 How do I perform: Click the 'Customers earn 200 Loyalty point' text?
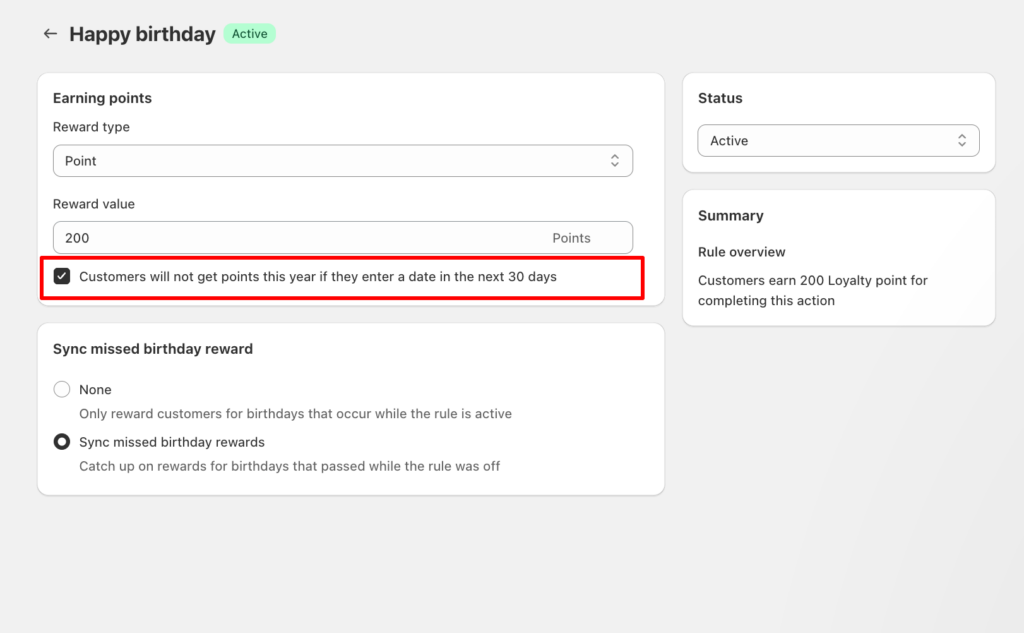(x=812, y=290)
